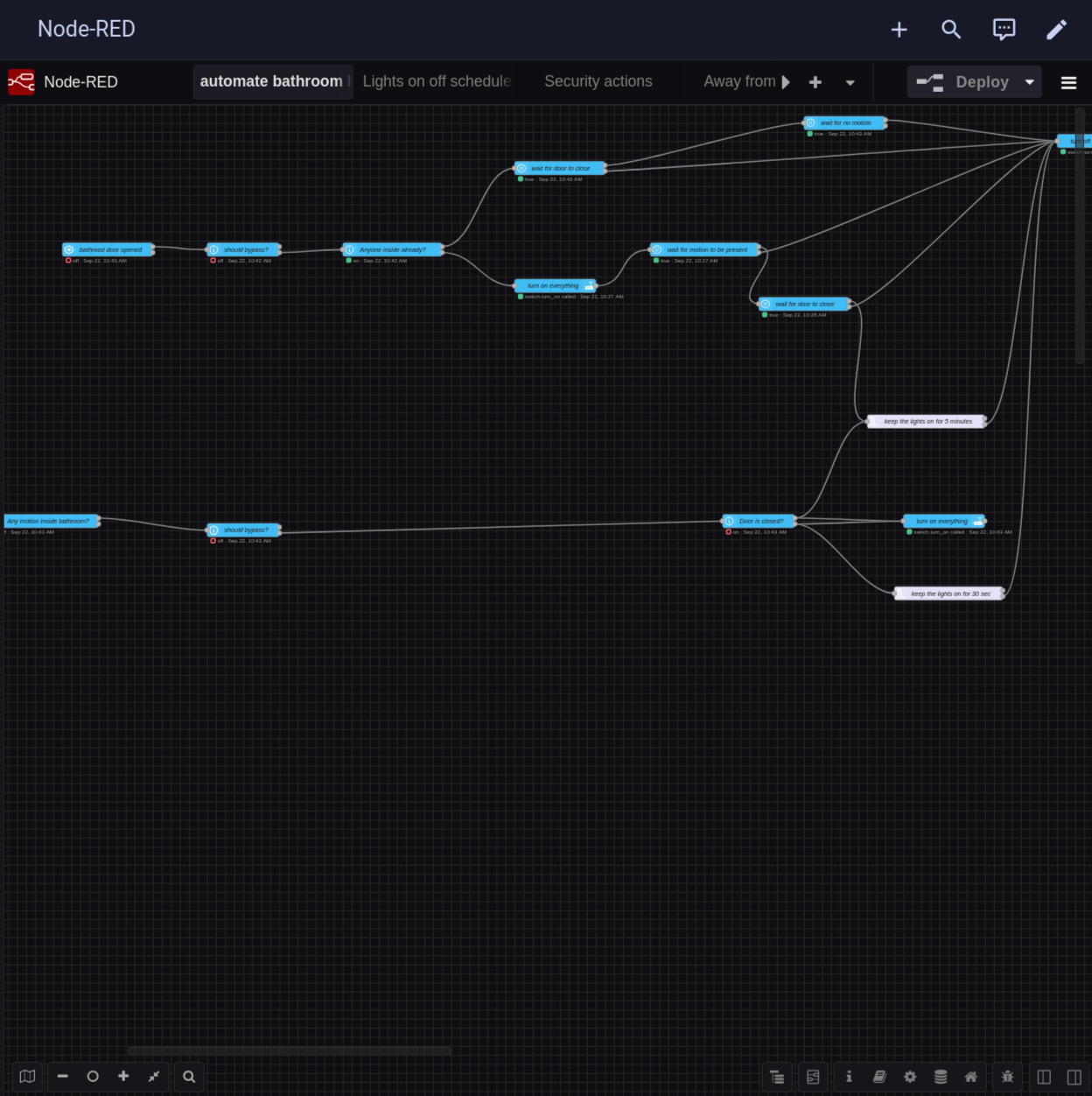Select the wait for no motion node

click(845, 123)
